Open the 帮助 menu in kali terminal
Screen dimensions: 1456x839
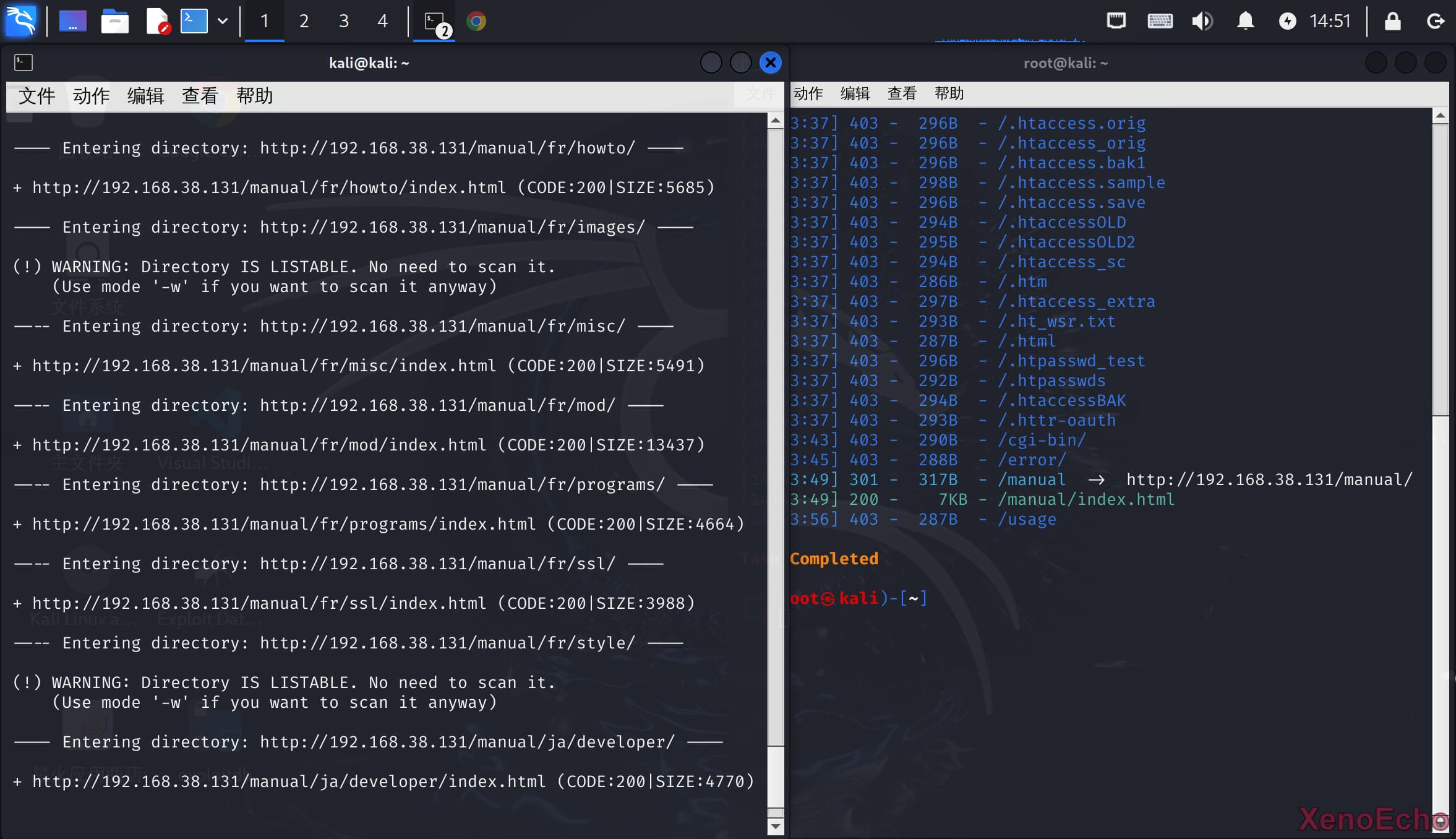[x=254, y=96]
